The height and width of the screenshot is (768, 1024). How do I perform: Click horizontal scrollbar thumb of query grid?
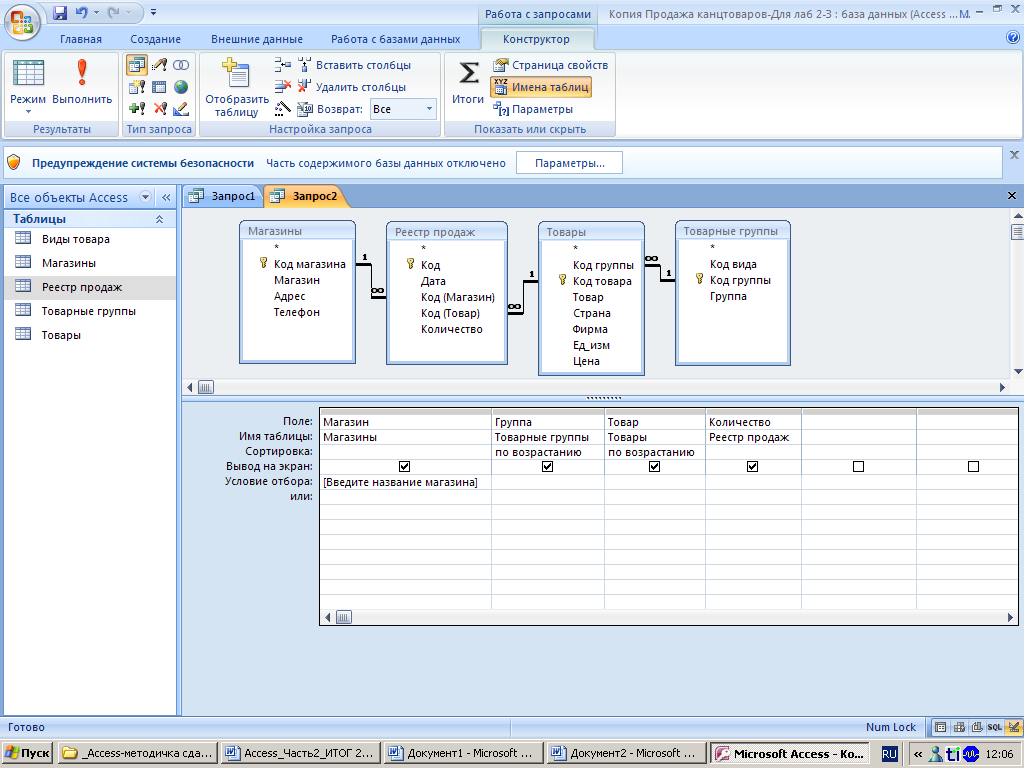(x=344, y=617)
